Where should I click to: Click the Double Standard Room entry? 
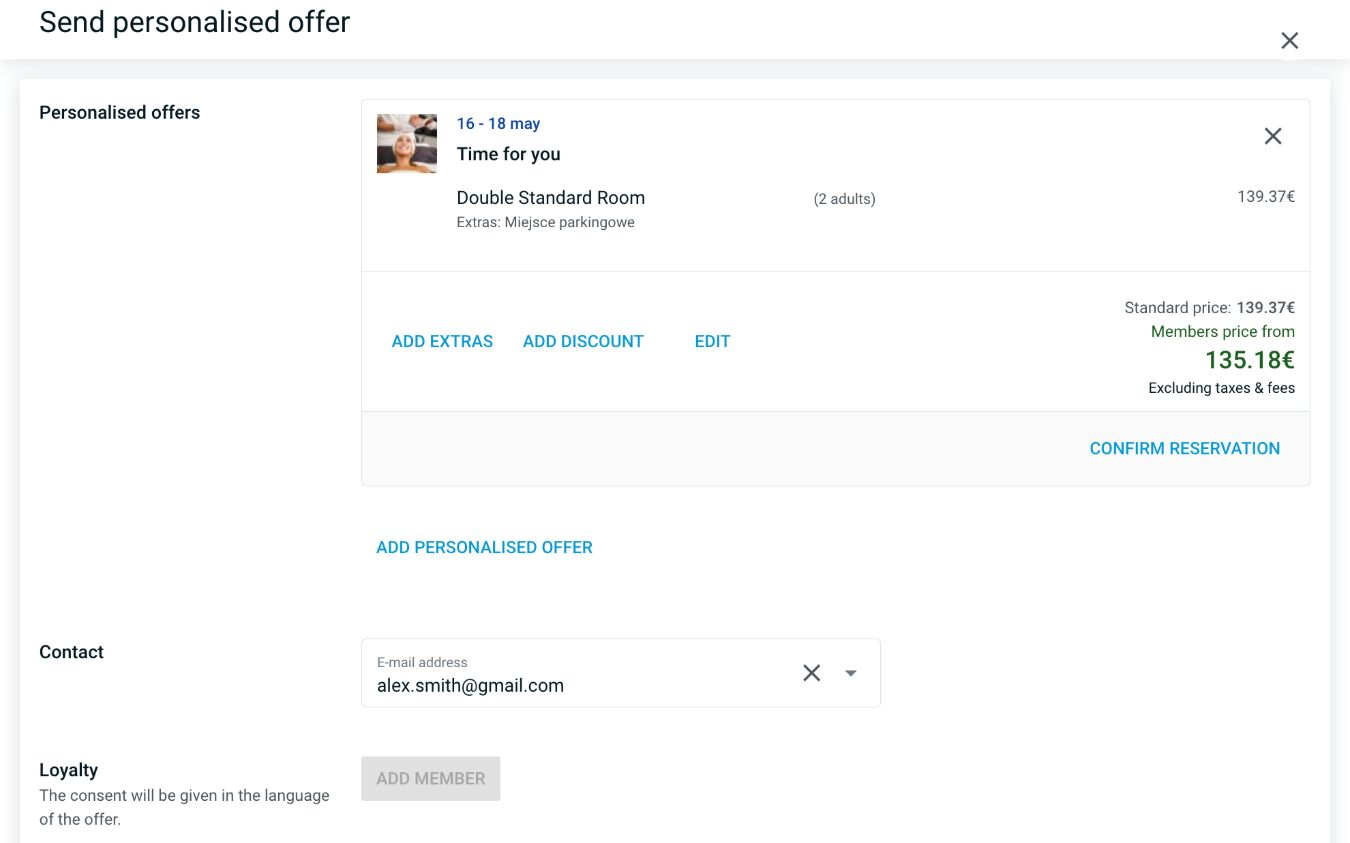[x=550, y=198]
